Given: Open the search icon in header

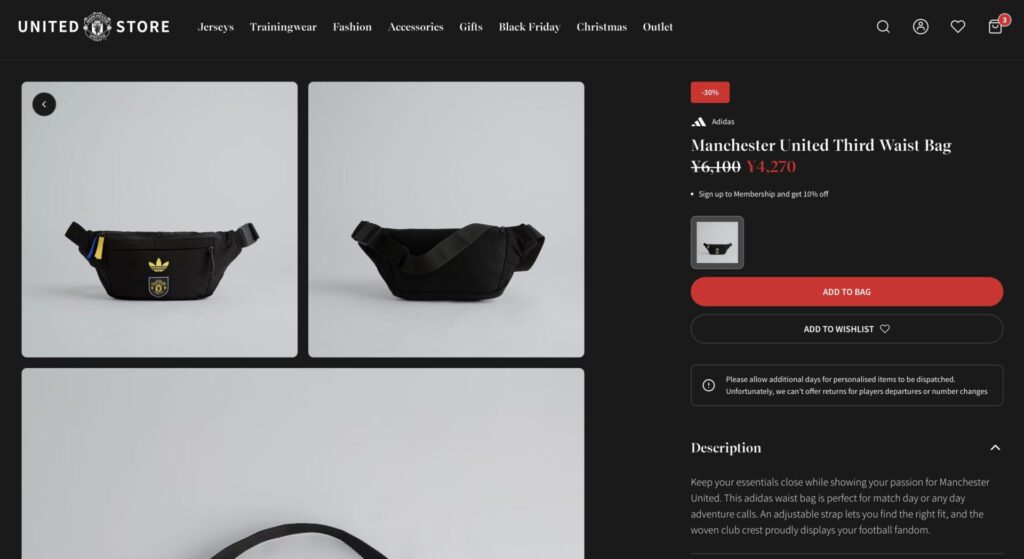Looking at the screenshot, I should [x=883, y=27].
